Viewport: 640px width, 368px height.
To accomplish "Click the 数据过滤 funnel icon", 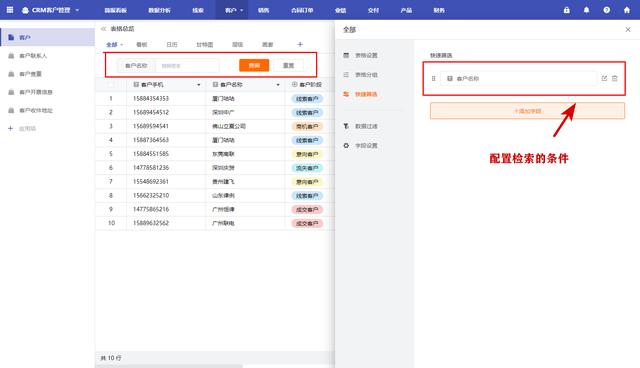I will 346,126.
